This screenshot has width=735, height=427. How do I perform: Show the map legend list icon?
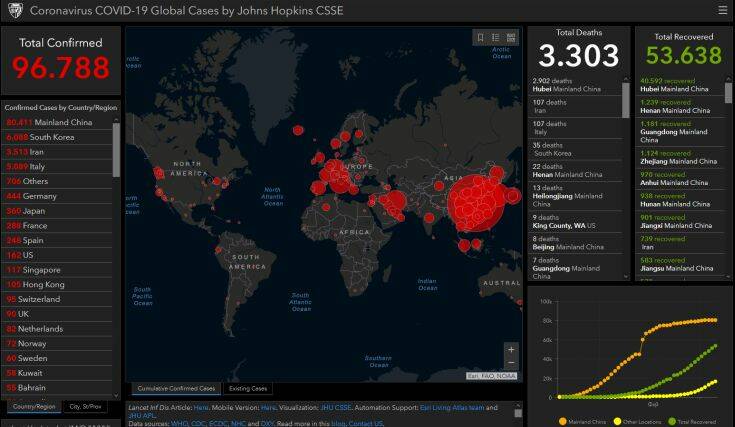(496, 38)
